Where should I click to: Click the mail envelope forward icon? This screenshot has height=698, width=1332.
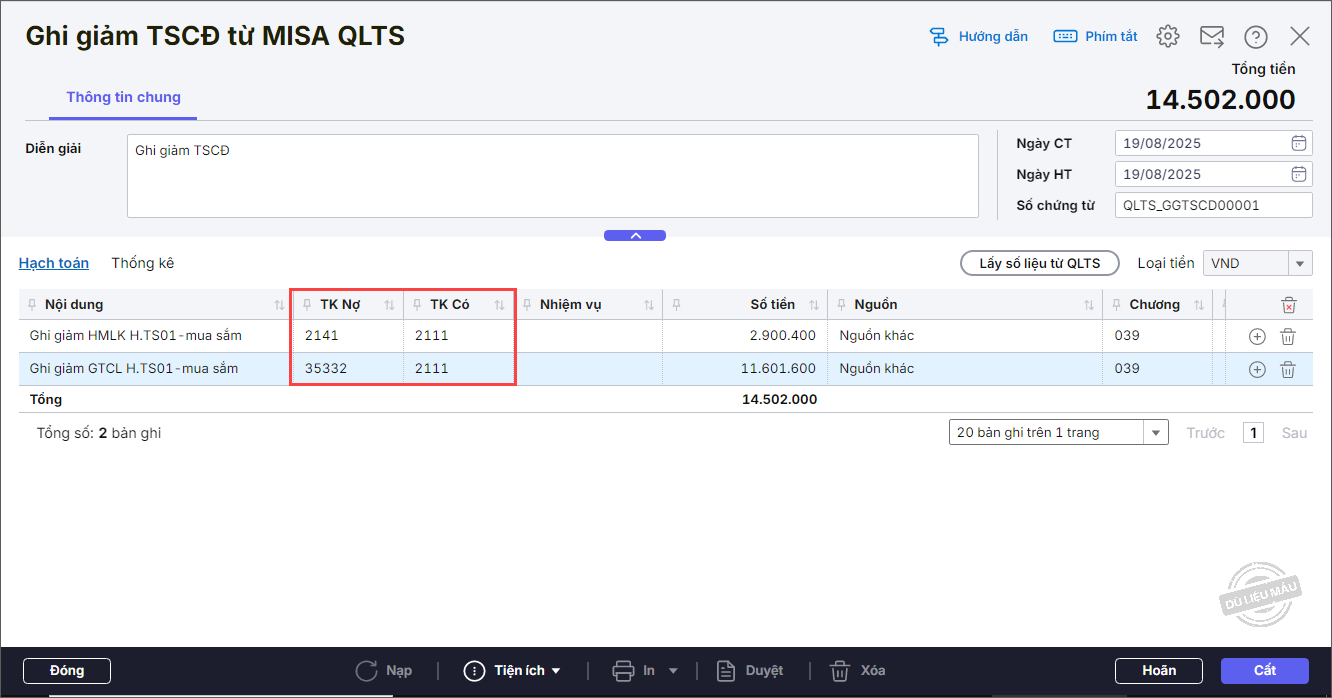(x=1212, y=37)
